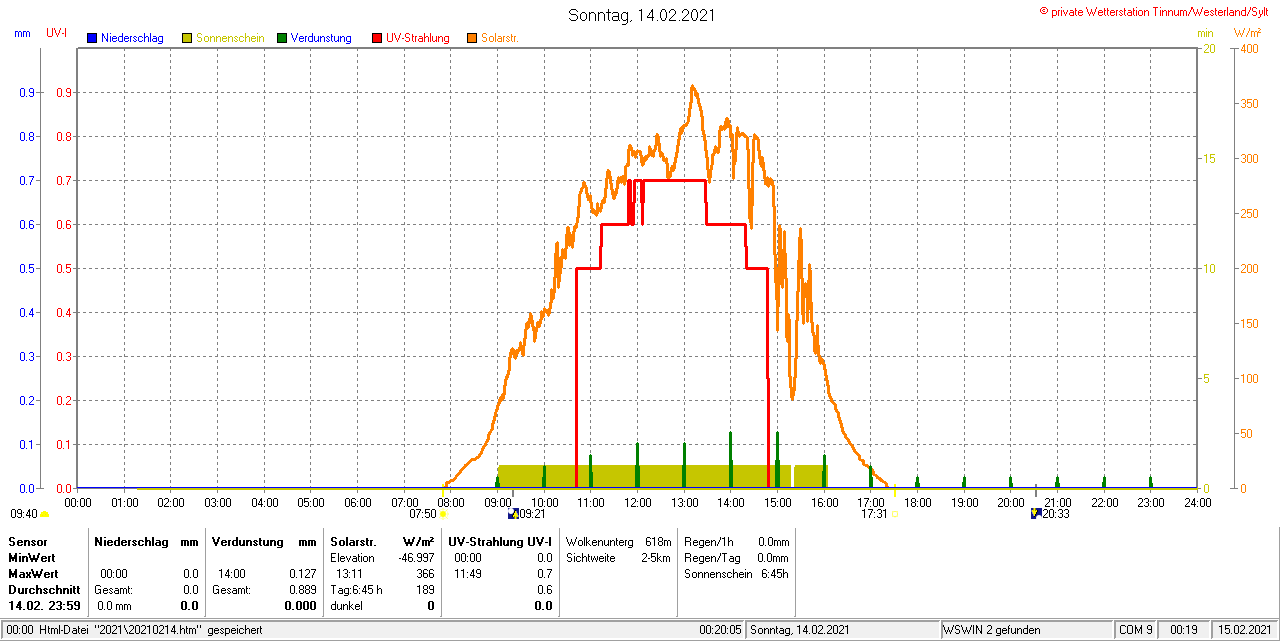Click the sunrise icon beside 07:50
This screenshot has width=1280, height=641.
(x=443, y=514)
